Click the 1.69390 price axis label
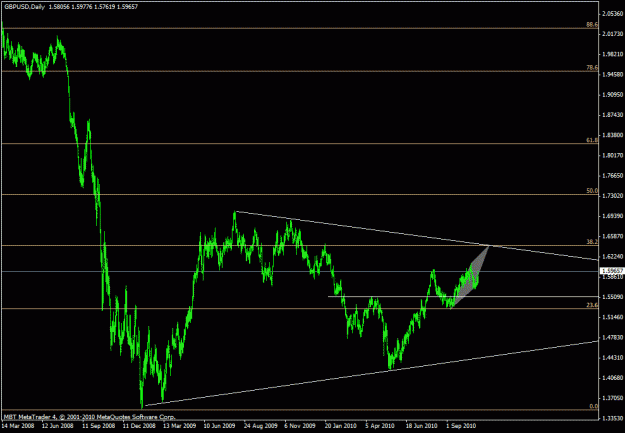The width and height of the screenshot is (625, 433). [x=613, y=216]
